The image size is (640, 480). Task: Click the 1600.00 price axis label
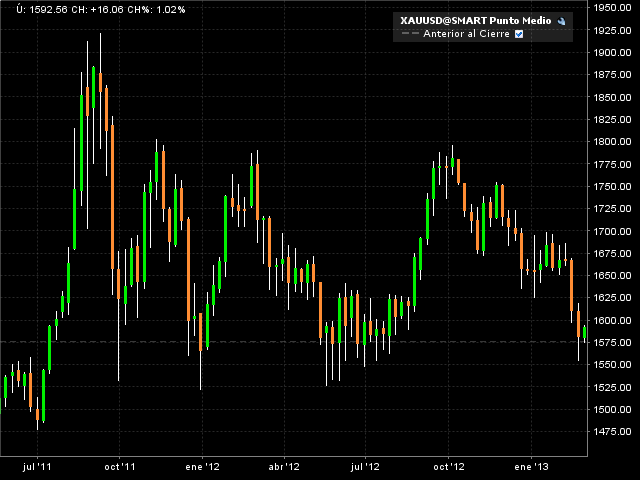(612, 320)
